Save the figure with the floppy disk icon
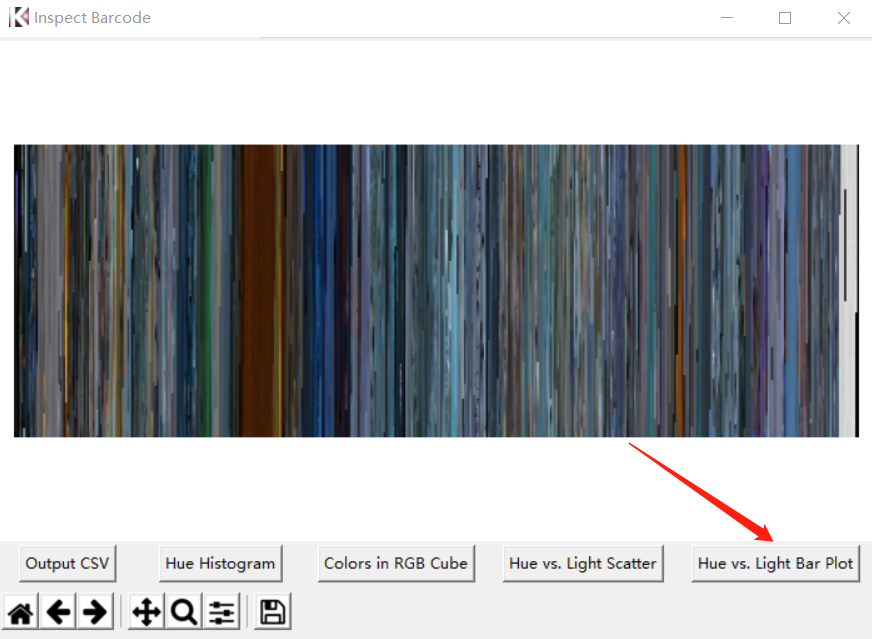Screen dimensions: 872x639 point(272,612)
